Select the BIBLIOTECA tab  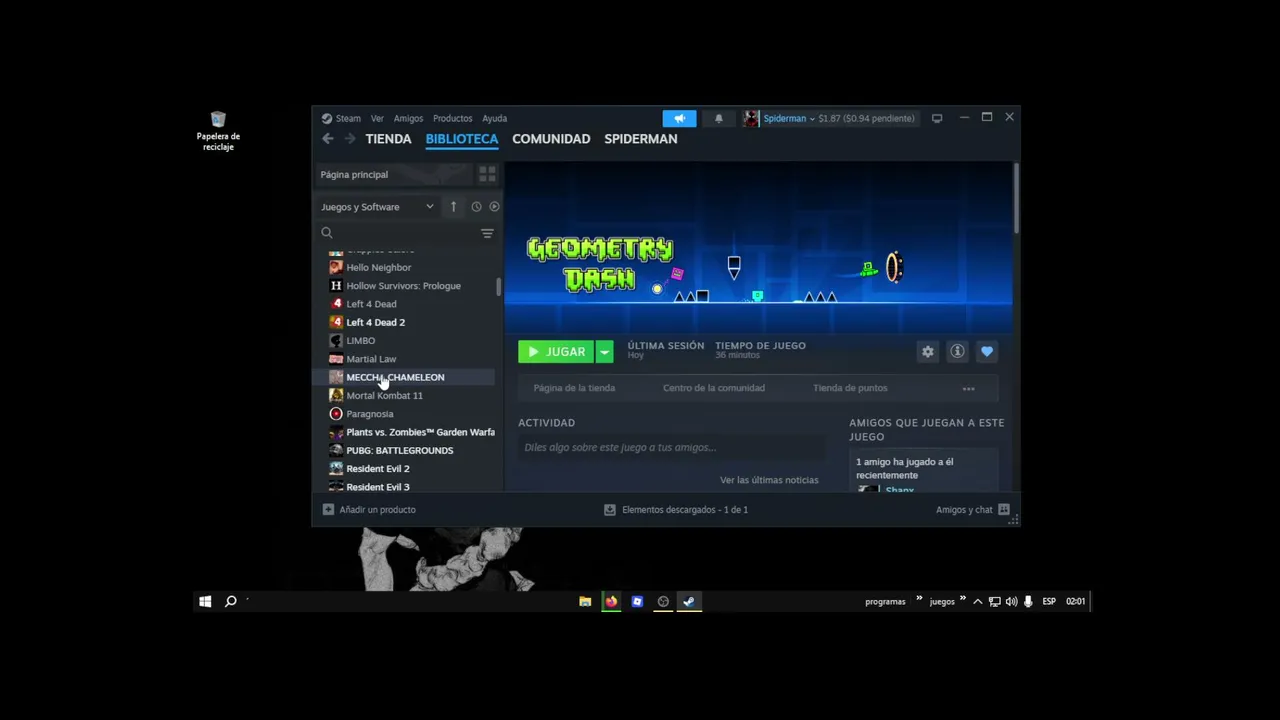point(462,139)
